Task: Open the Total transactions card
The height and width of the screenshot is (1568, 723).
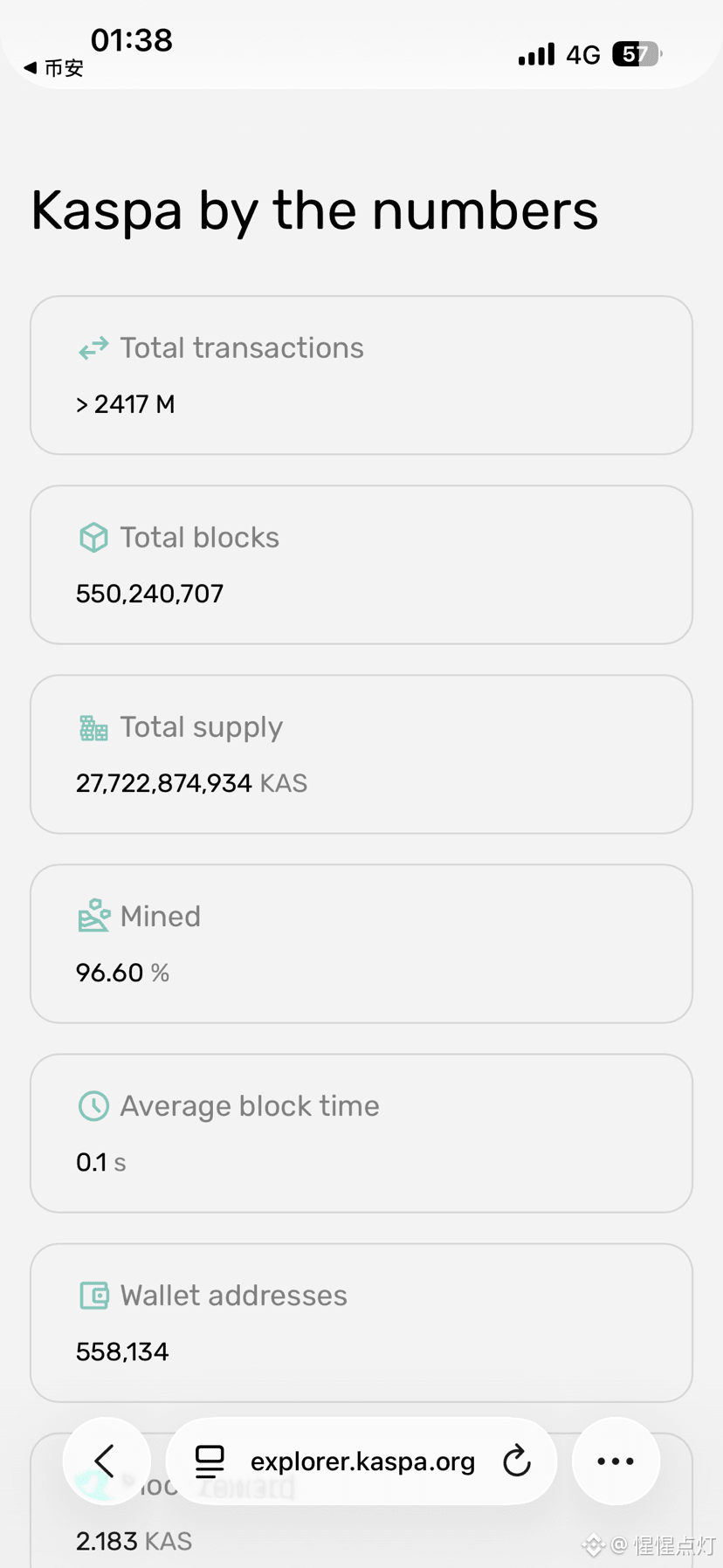Action: point(361,375)
